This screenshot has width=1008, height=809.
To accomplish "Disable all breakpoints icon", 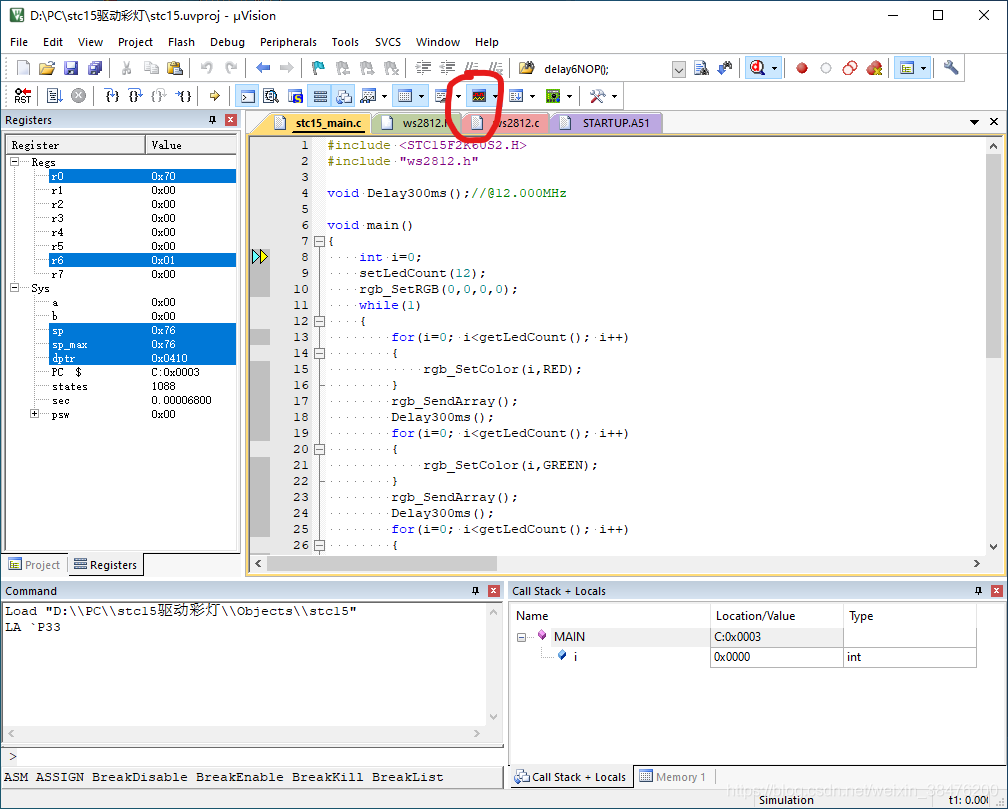I will [850, 68].
